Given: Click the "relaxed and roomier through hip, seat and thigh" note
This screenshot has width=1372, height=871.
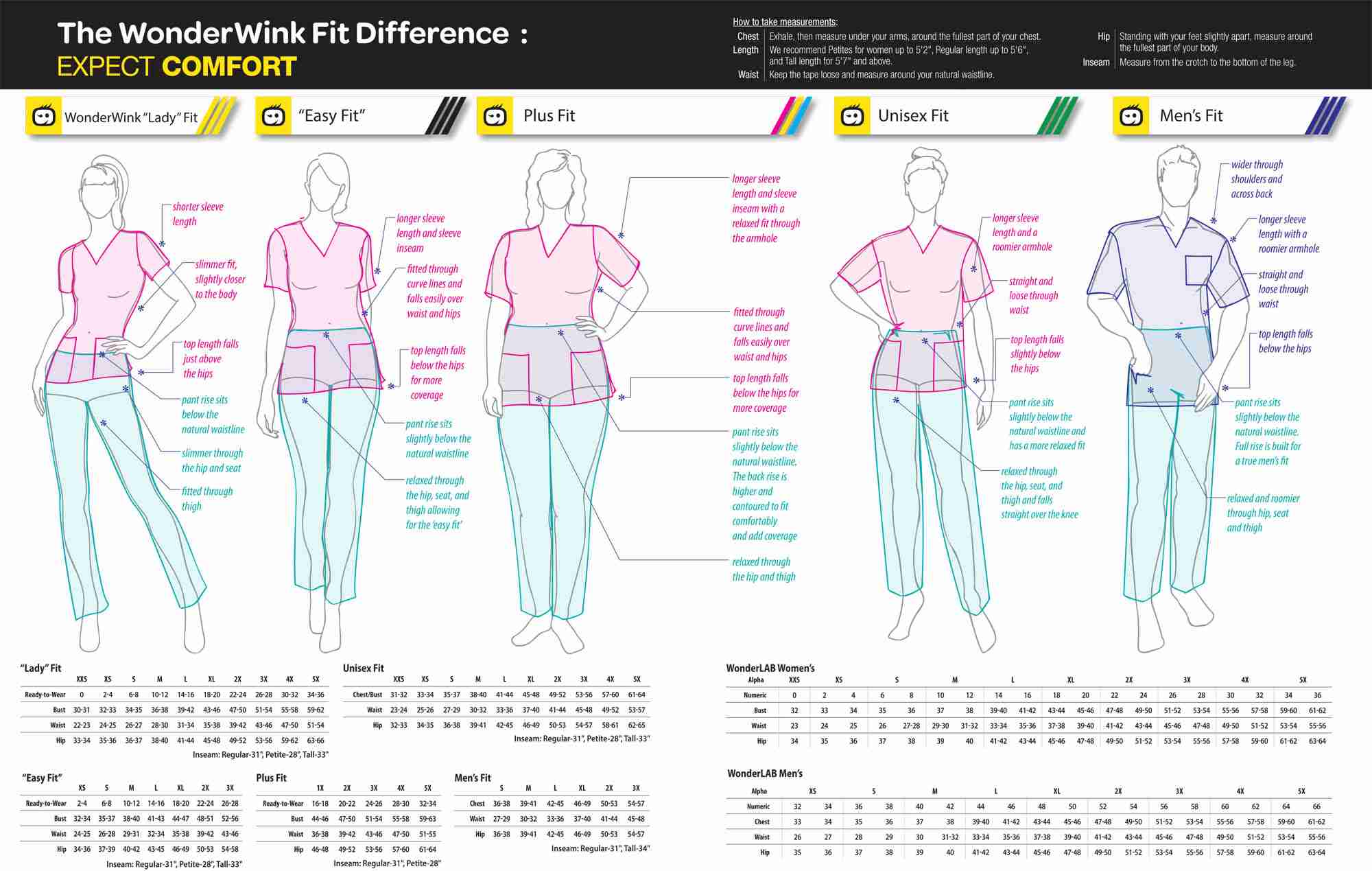Looking at the screenshot, I should point(1263,513).
